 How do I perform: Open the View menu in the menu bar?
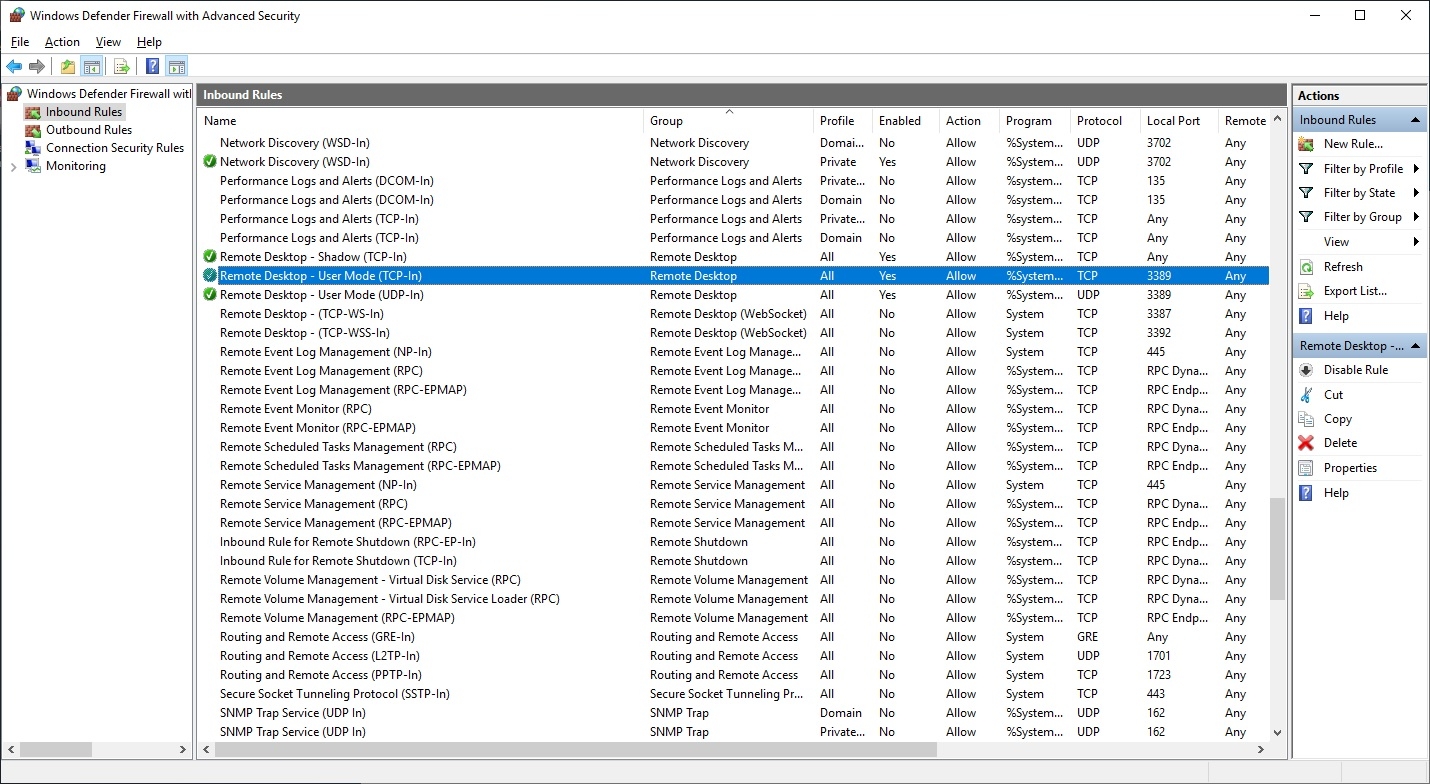(x=108, y=42)
